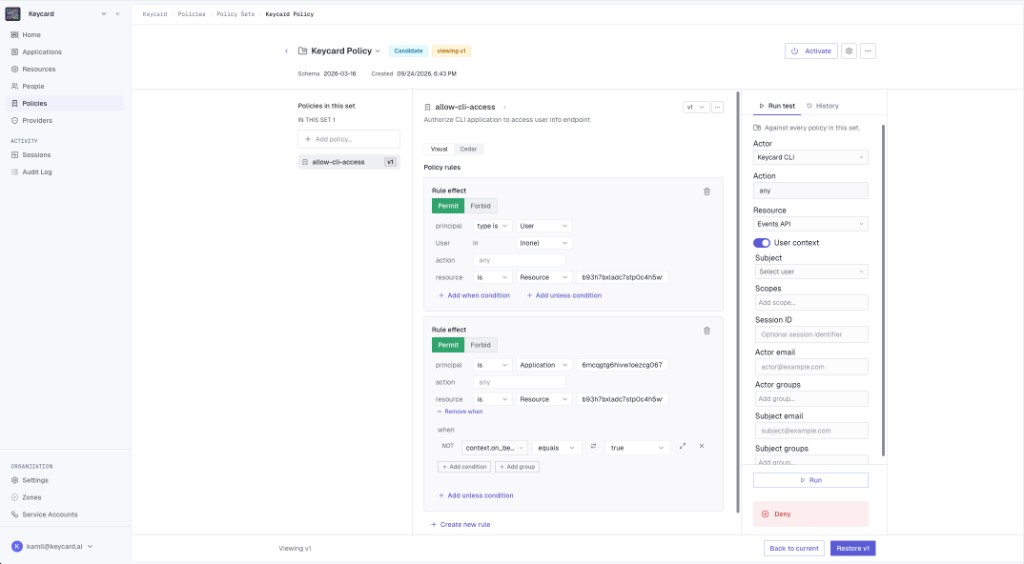Viewport: 1024px width, 564px height.
Task: Click the viewing v1 badge
Action: pos(451,51)
